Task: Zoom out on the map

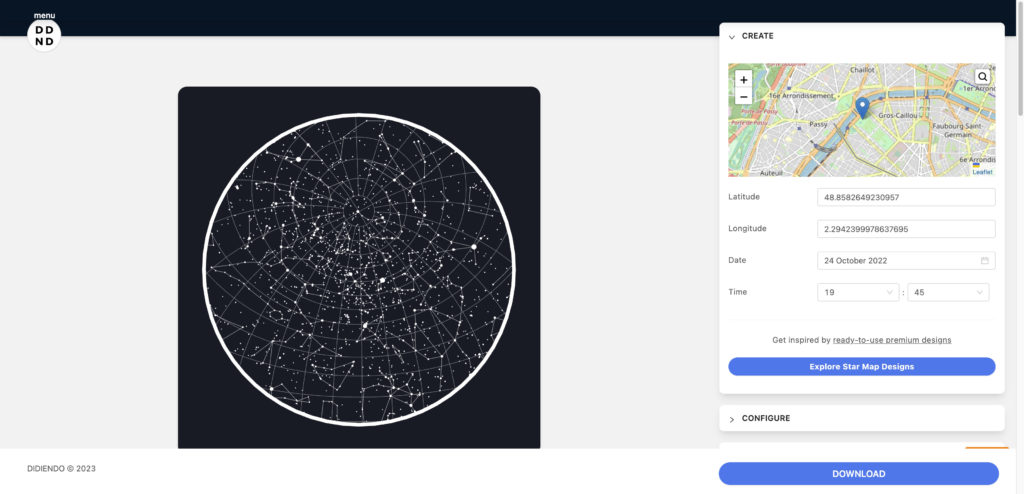Action: tap(743, 96)
